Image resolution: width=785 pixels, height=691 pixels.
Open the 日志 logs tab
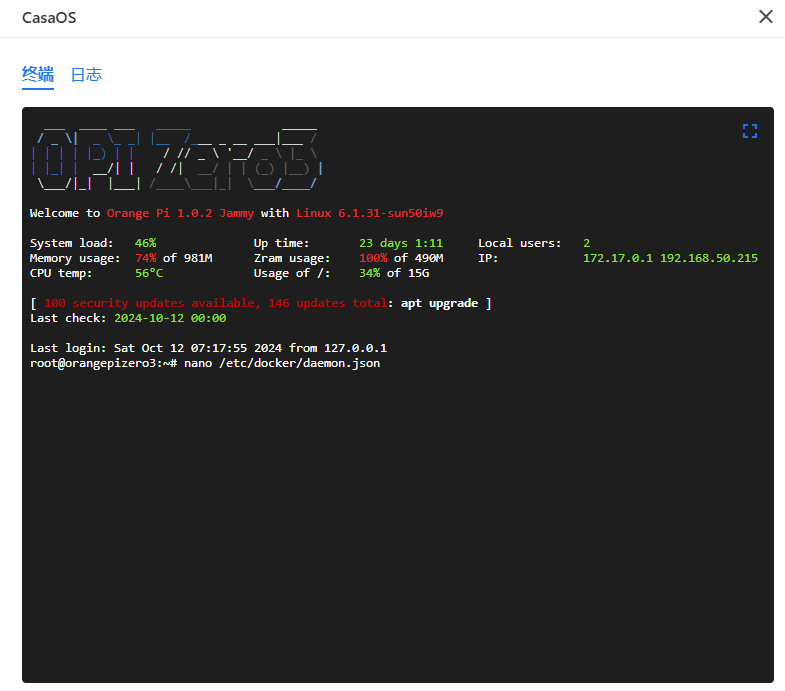coord(86,75)
